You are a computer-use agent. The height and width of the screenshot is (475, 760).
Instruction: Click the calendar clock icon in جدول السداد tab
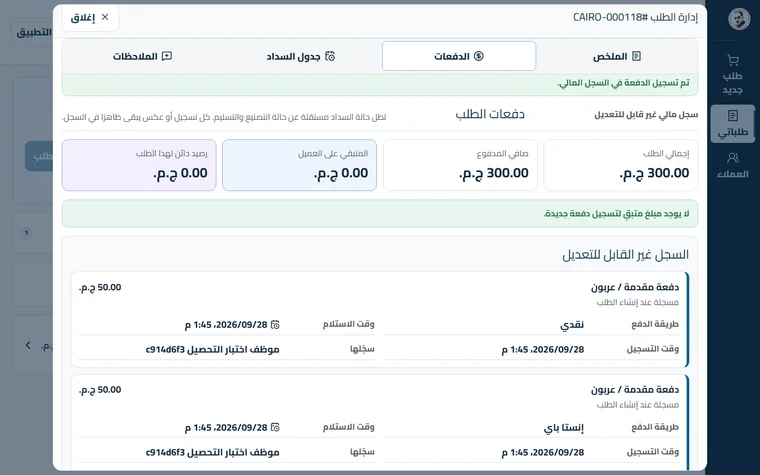330,56
